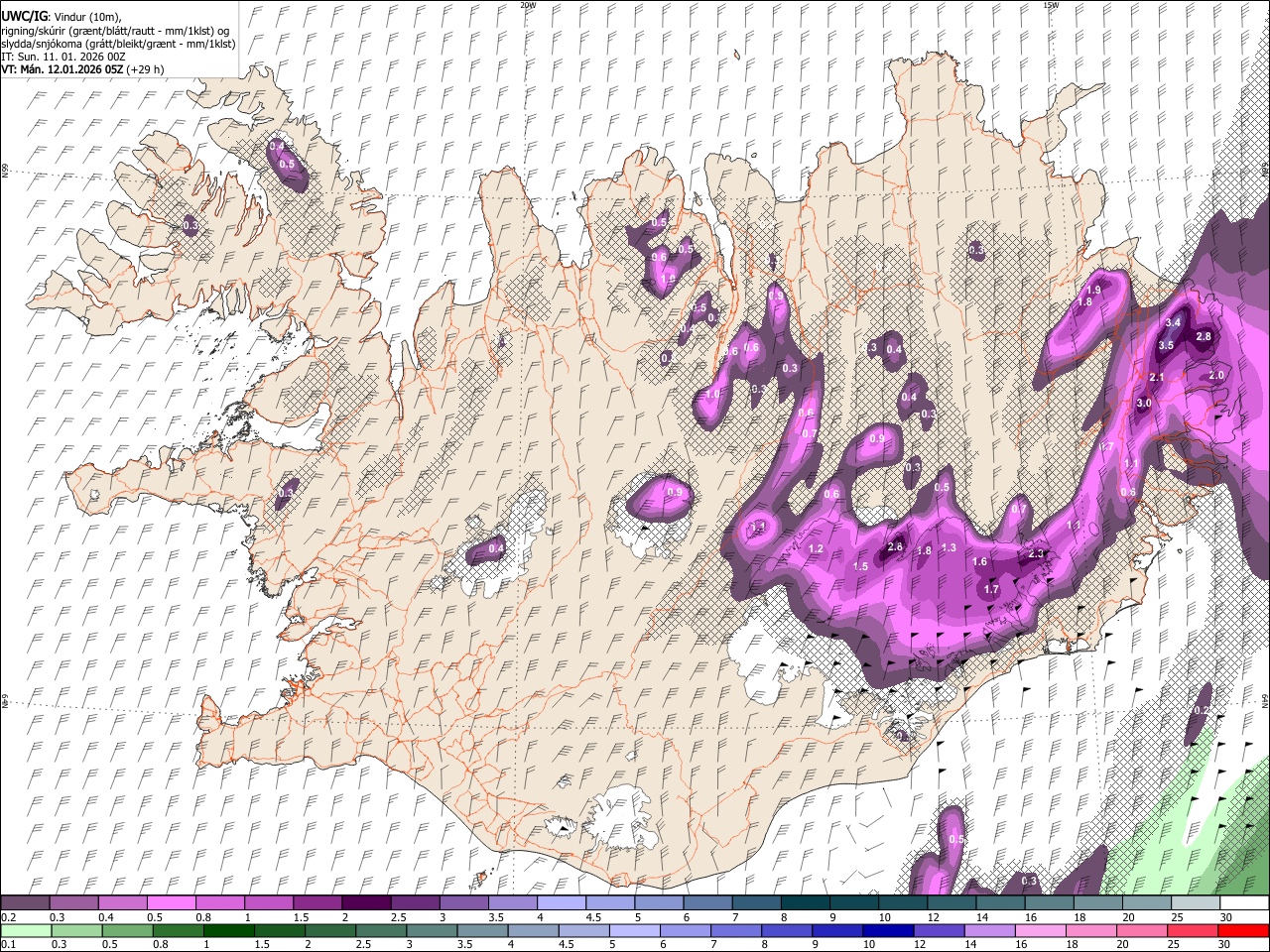
Task: Click the 2.6 precipitation value on the map
Action: point(895,547)
